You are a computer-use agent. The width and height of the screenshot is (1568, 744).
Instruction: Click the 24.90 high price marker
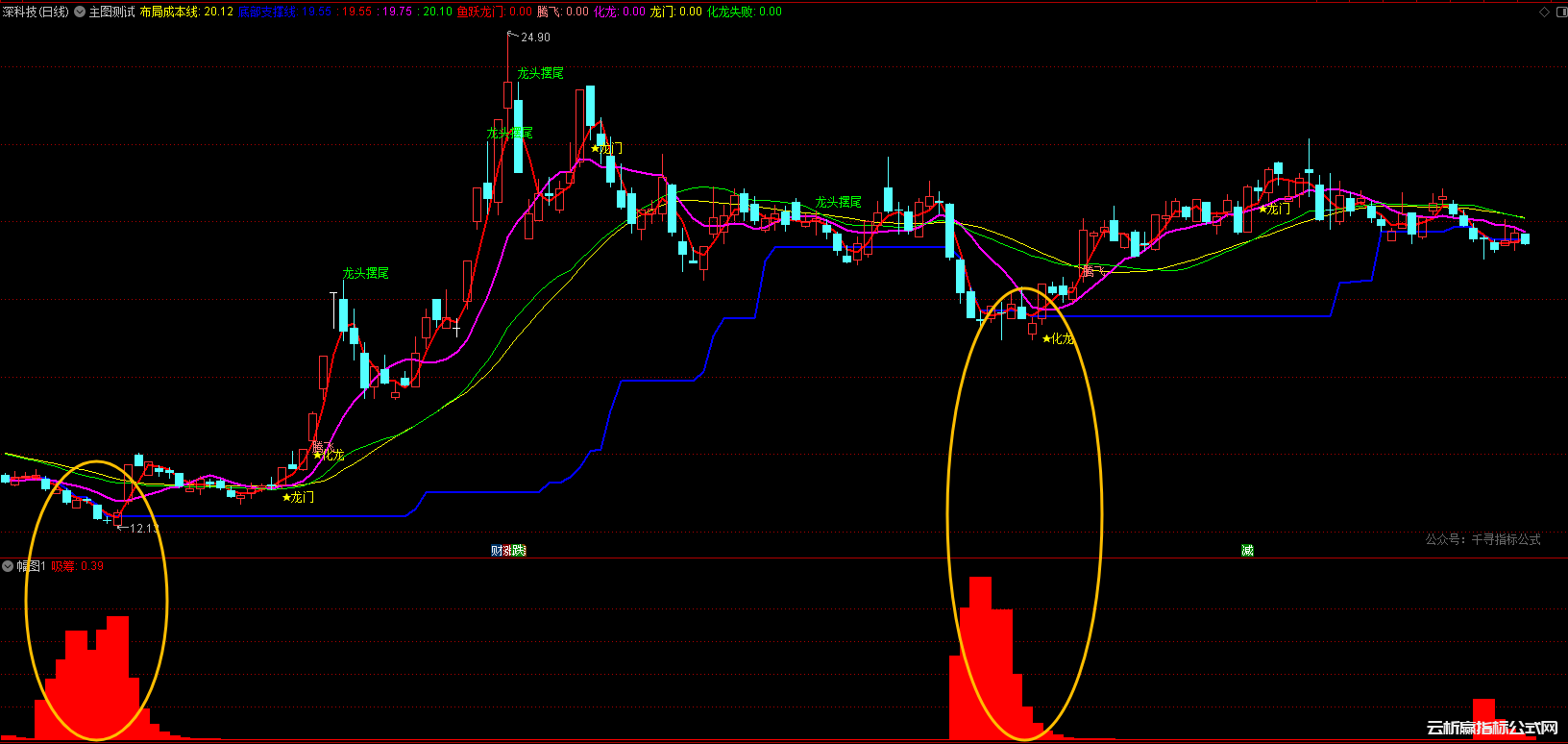click(535, 37)
